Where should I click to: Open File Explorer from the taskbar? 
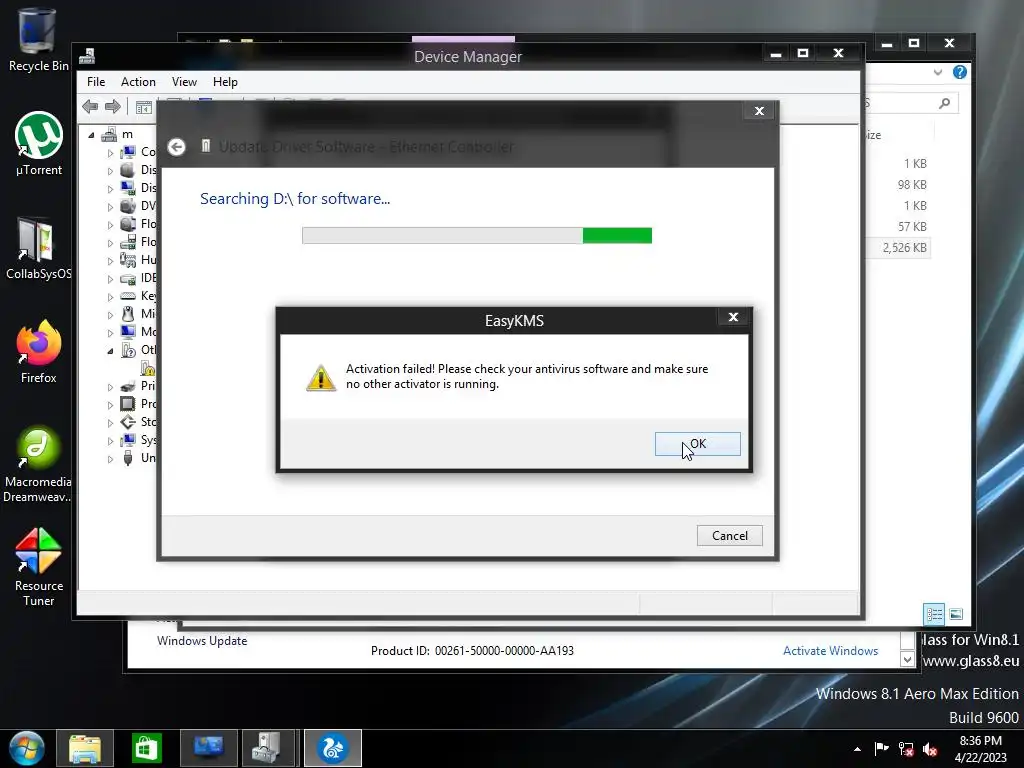coord(85,748)
